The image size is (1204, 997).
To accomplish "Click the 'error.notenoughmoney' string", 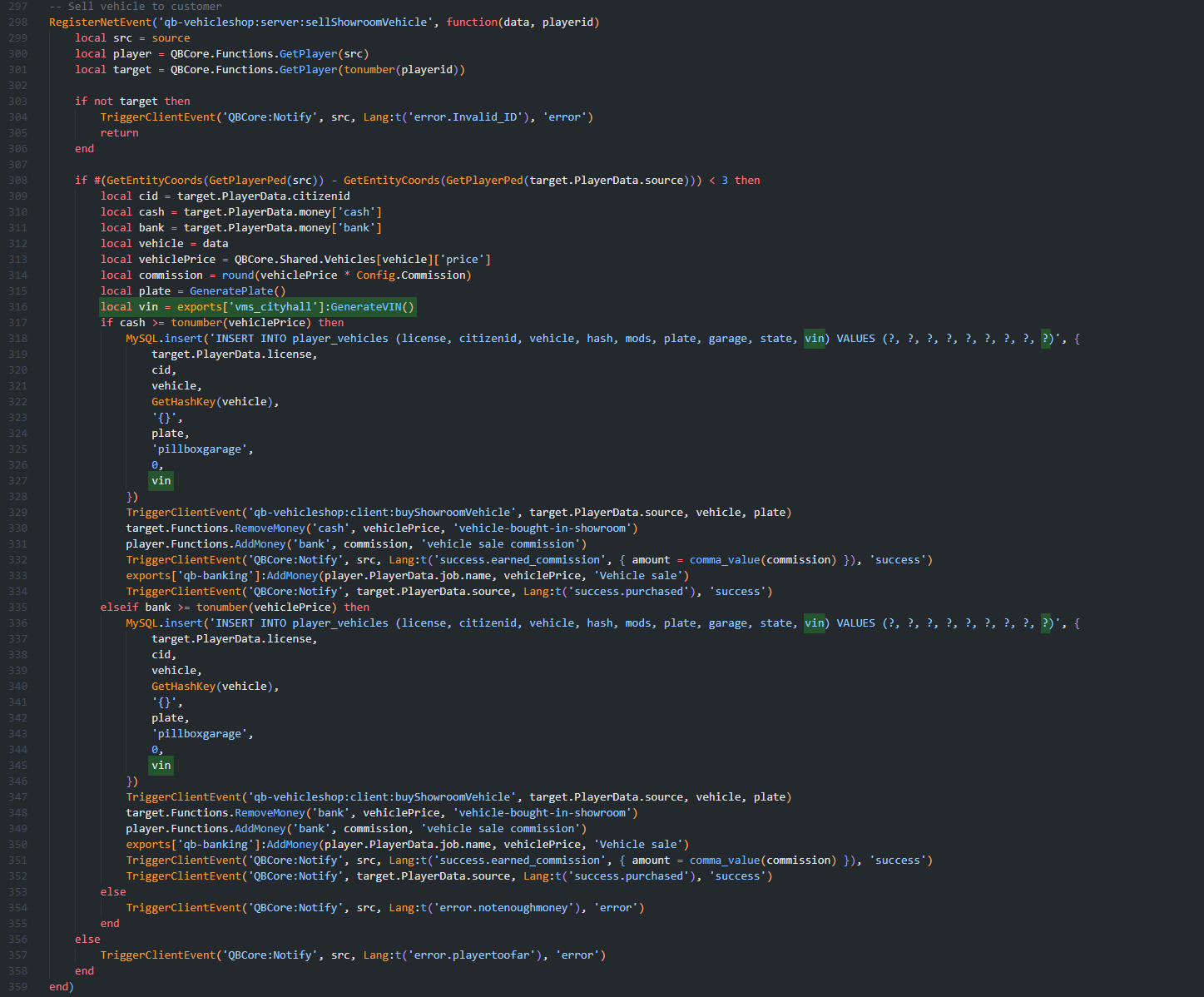I will (507, 908).
